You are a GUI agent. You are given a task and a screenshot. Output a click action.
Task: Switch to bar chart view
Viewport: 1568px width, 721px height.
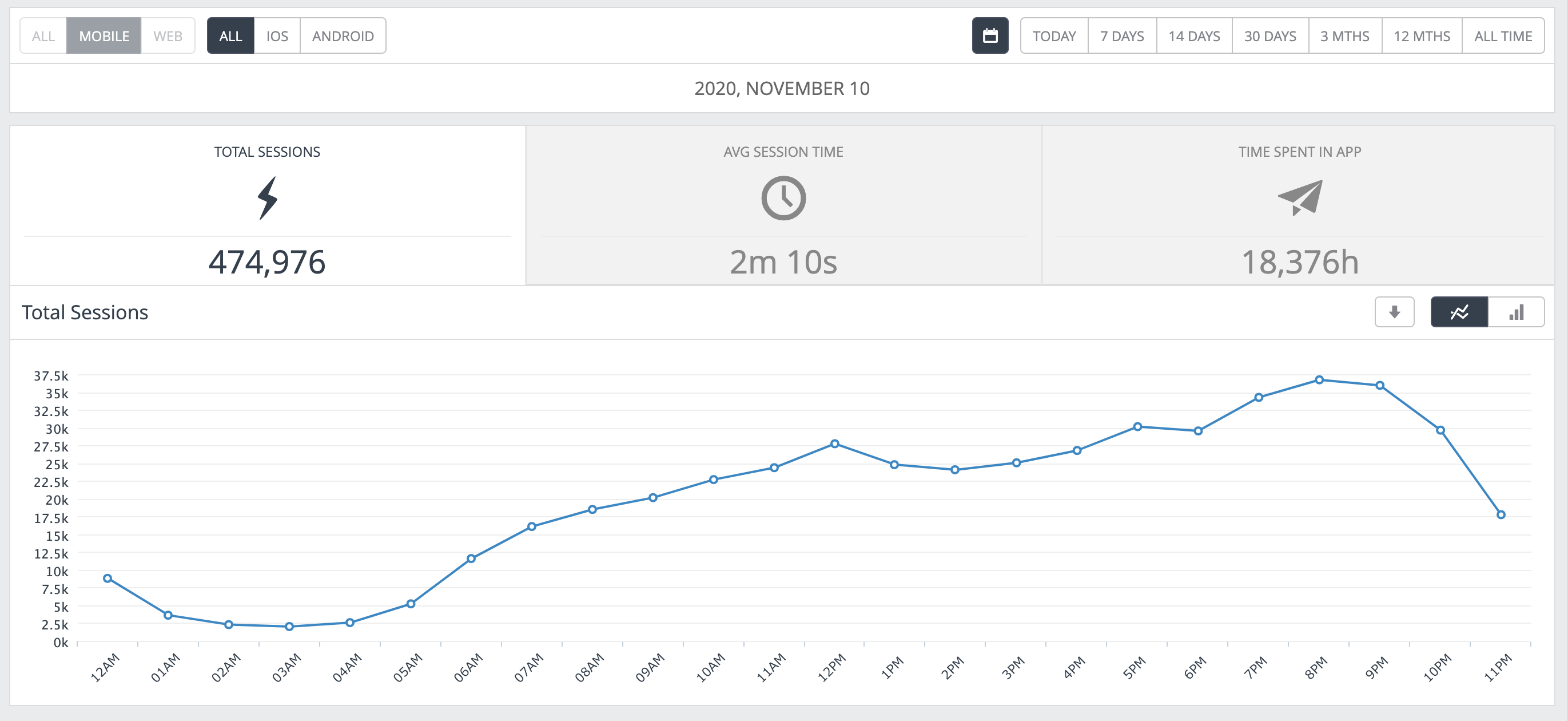(x=1515, y=312)
